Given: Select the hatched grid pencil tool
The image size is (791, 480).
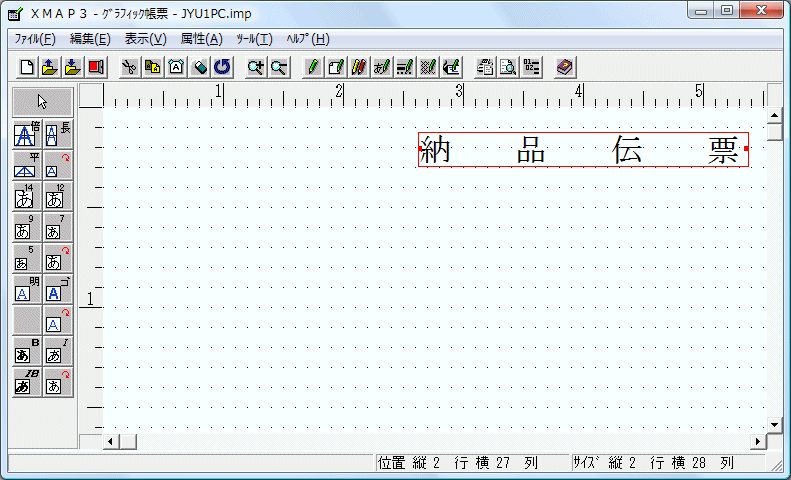Looking at the screenshot, I should coord(428,67).
